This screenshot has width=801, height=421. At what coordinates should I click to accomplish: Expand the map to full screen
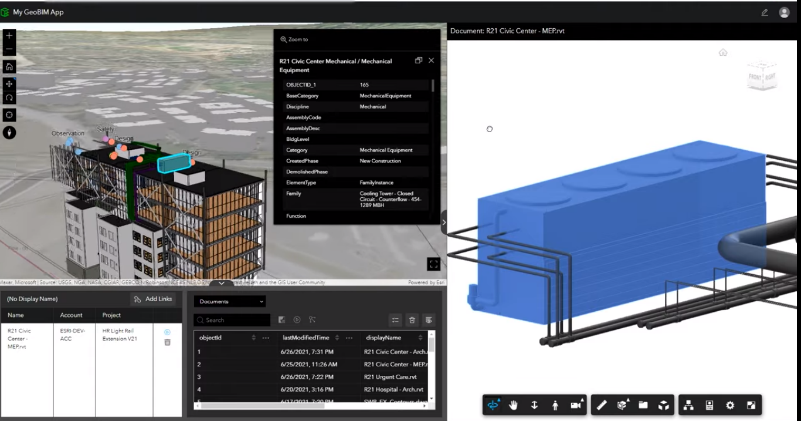point(433,264)
